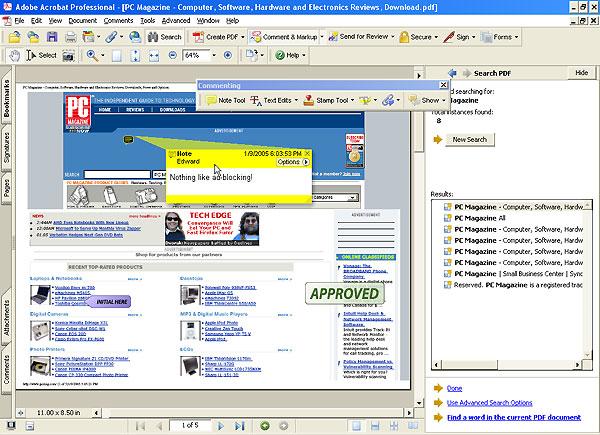Expand the Stamp Tool dropdown
The height and width of the screenshot is (435, 600).
tap(352, 101)
